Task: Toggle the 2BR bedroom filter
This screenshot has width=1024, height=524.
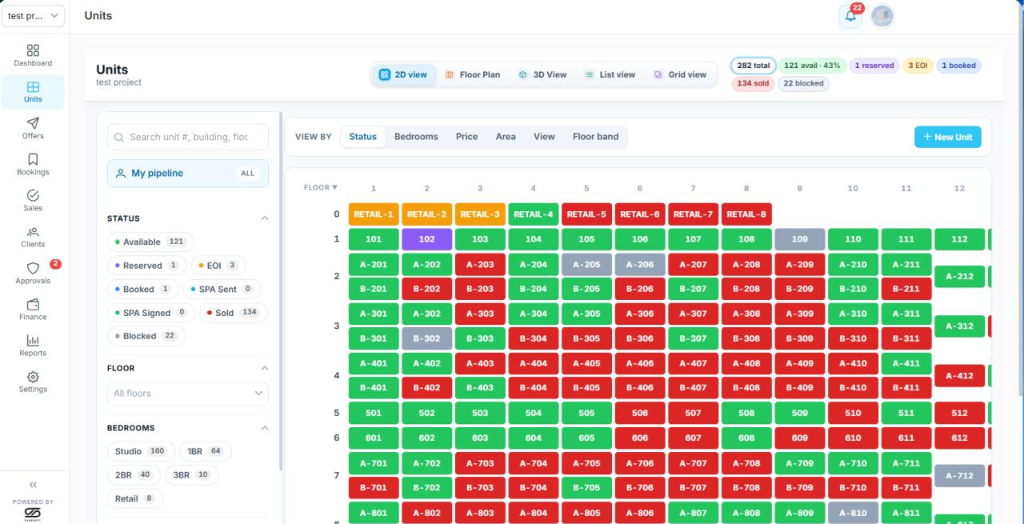Action: click(133, 475)
